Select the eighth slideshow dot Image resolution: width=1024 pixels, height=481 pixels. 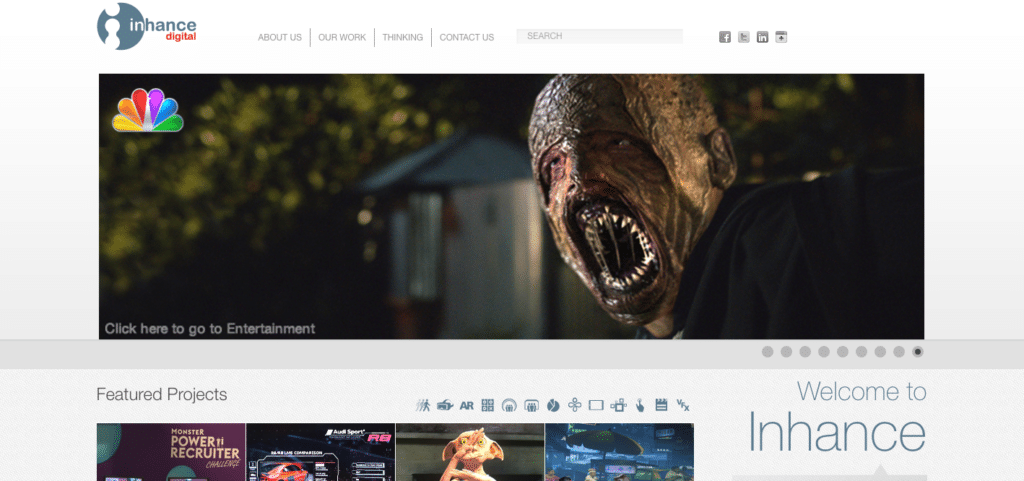tap(899, 352)
